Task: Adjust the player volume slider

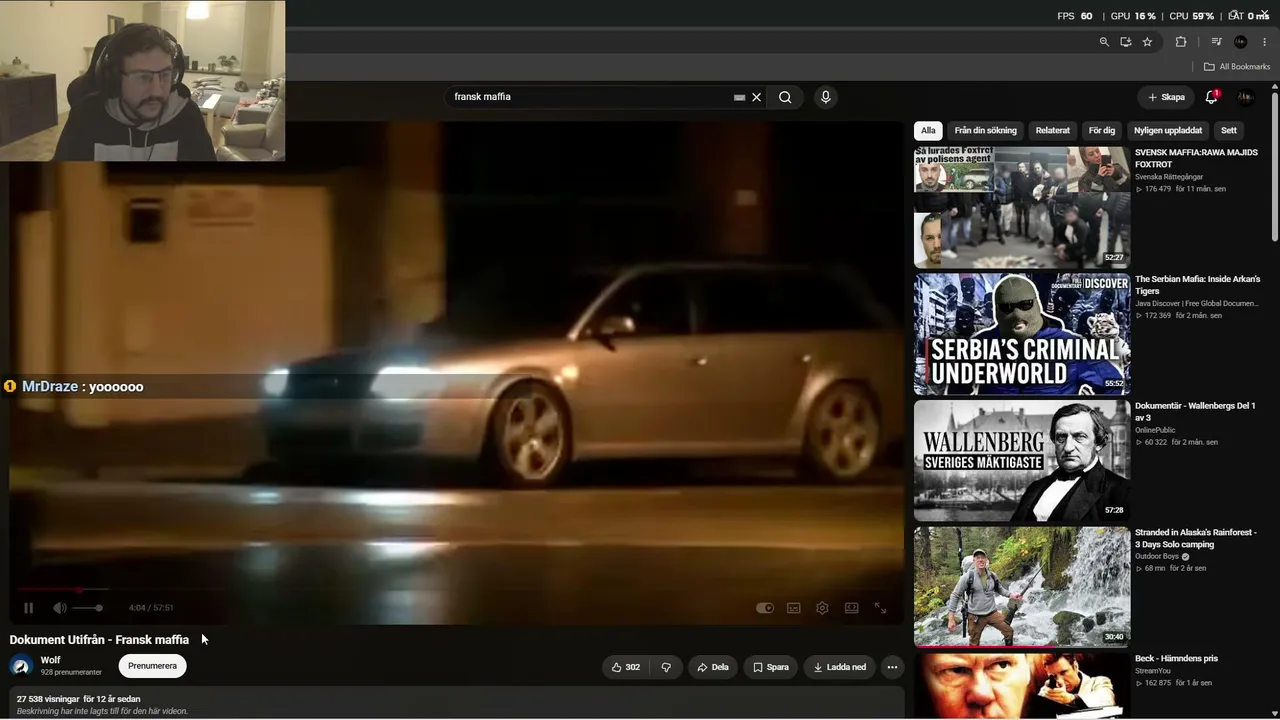Action: 87,607
